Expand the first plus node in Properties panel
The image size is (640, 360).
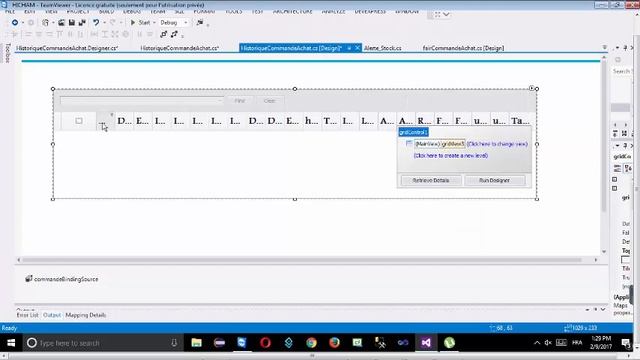615,180
